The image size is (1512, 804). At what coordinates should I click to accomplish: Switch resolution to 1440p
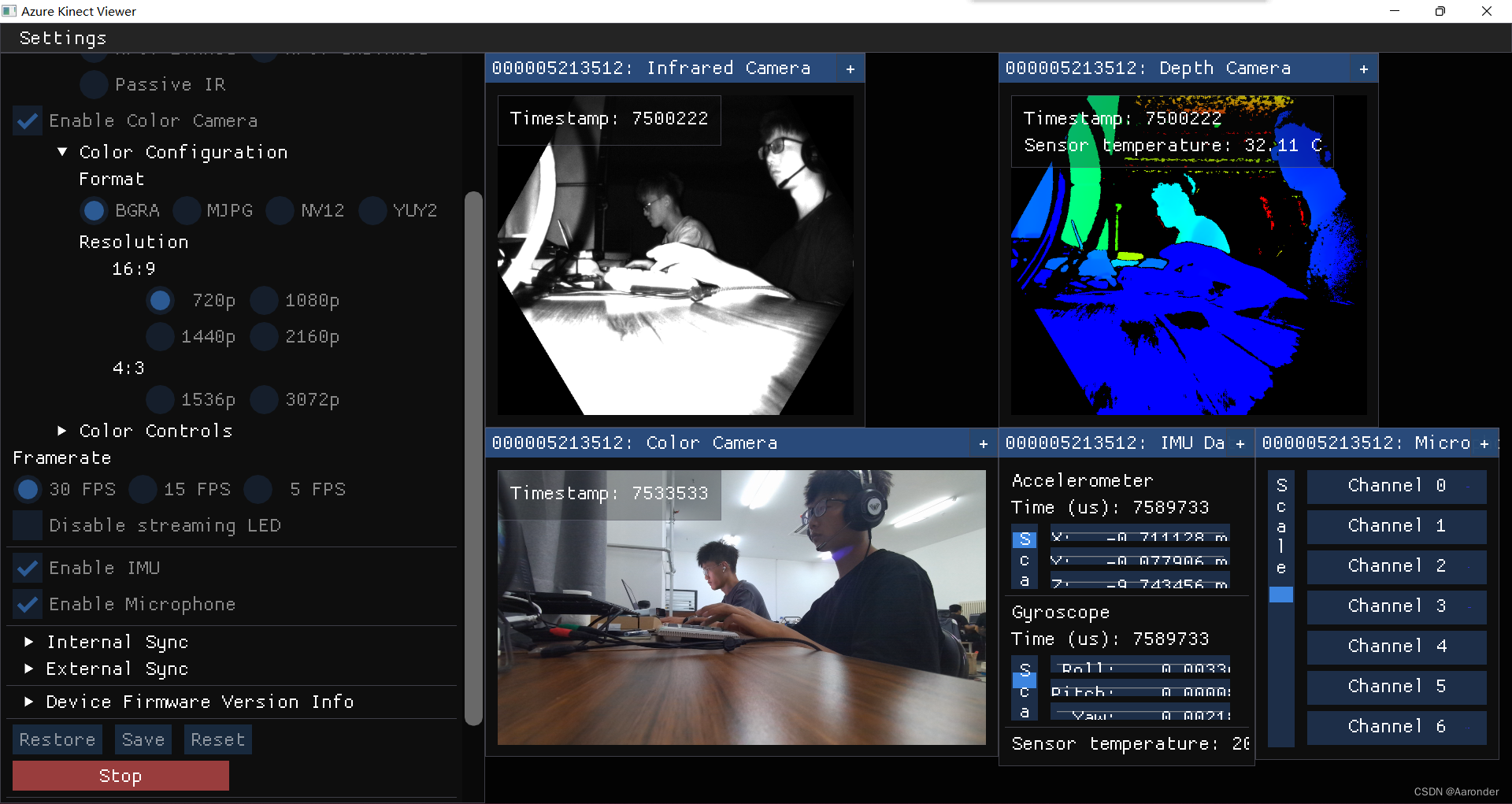(160, 337)
